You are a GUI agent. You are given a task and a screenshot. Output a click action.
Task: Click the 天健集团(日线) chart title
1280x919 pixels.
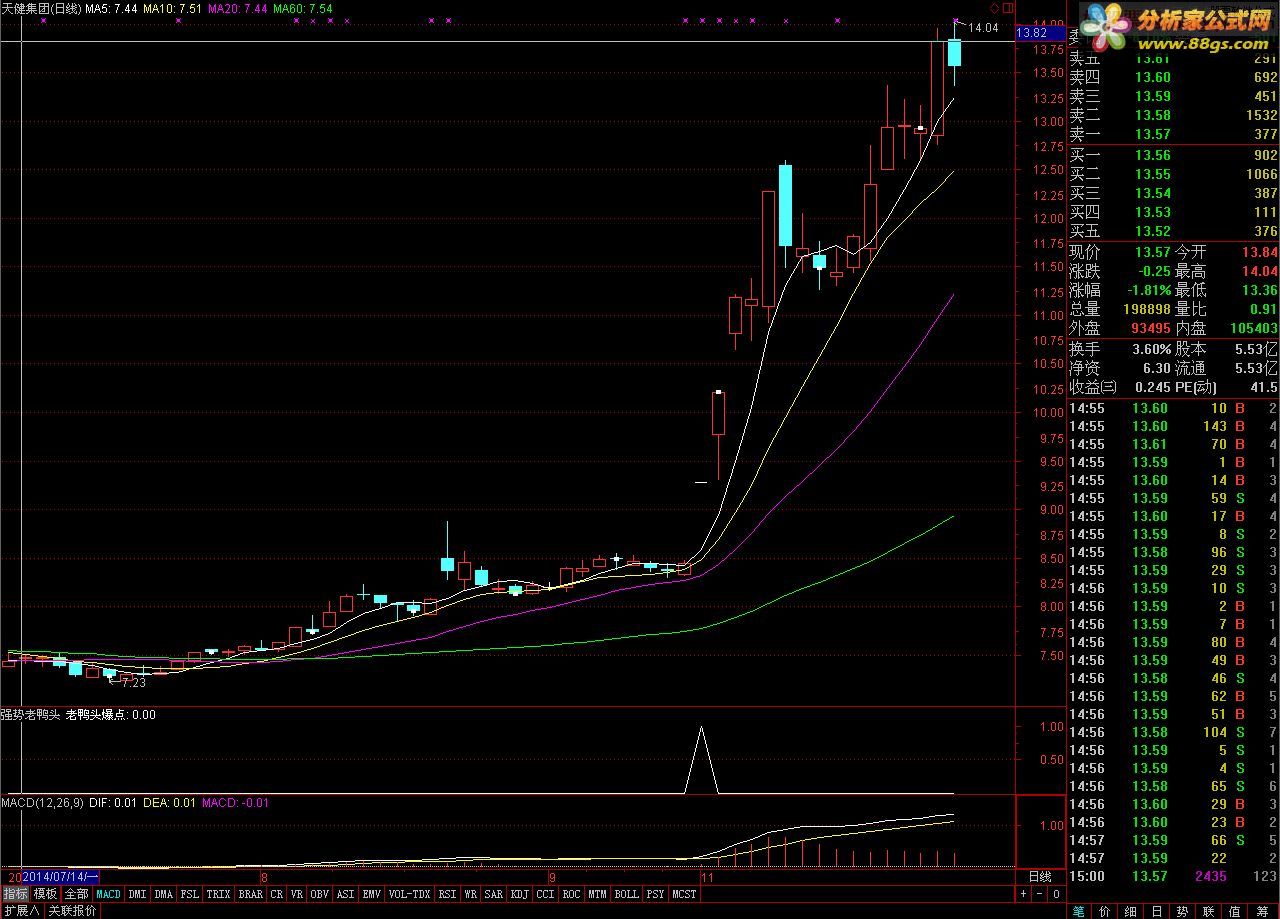[40, 8]
